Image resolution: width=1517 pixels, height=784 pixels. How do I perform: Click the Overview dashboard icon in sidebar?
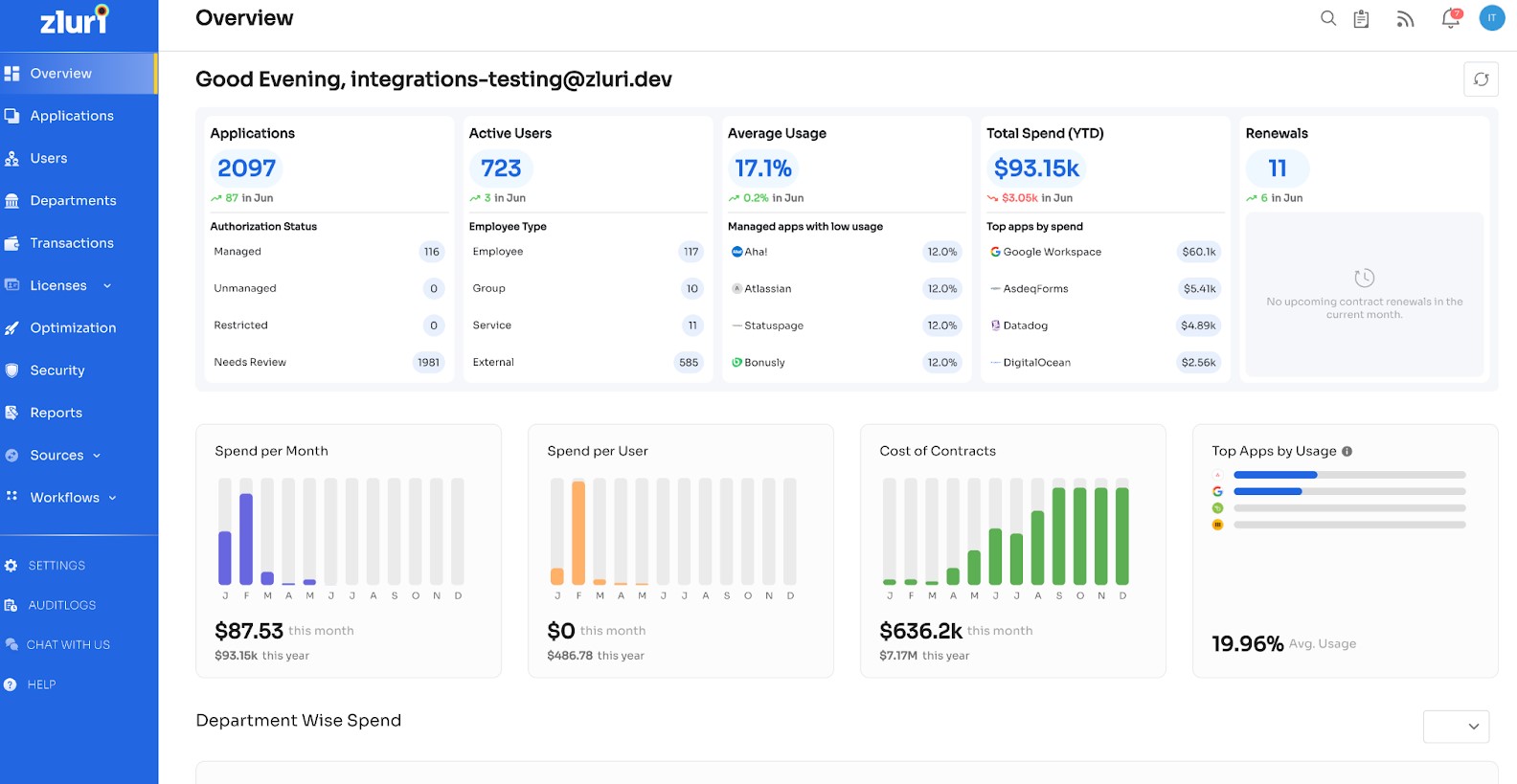11,74
